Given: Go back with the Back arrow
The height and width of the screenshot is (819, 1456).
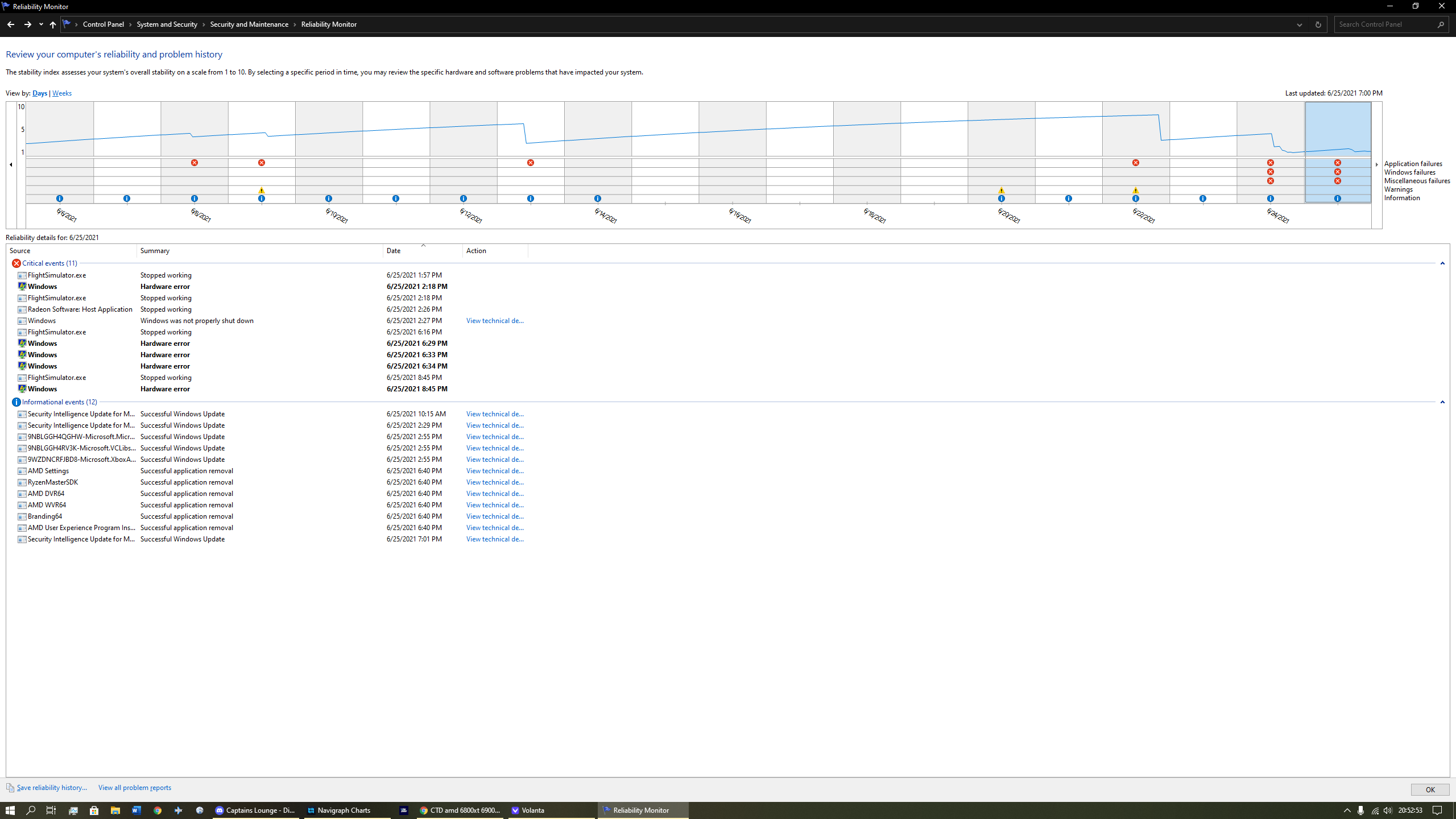Looking at the screenshot, I should 10,24.
